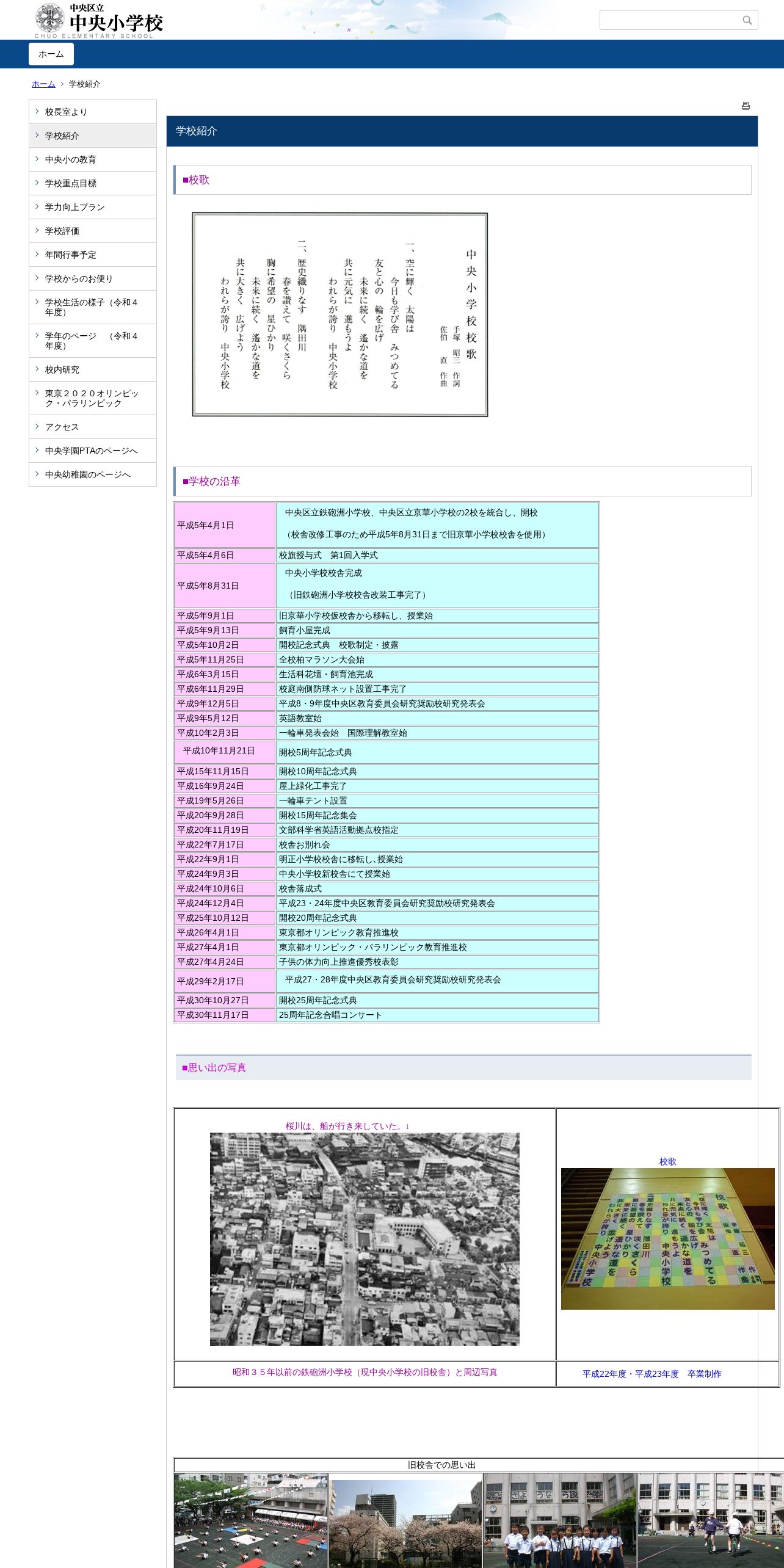Open 学力向上プラン sidebar entry
Image resolution: width=784 pixels, height=1568 pixels.
tap(93, 207)
